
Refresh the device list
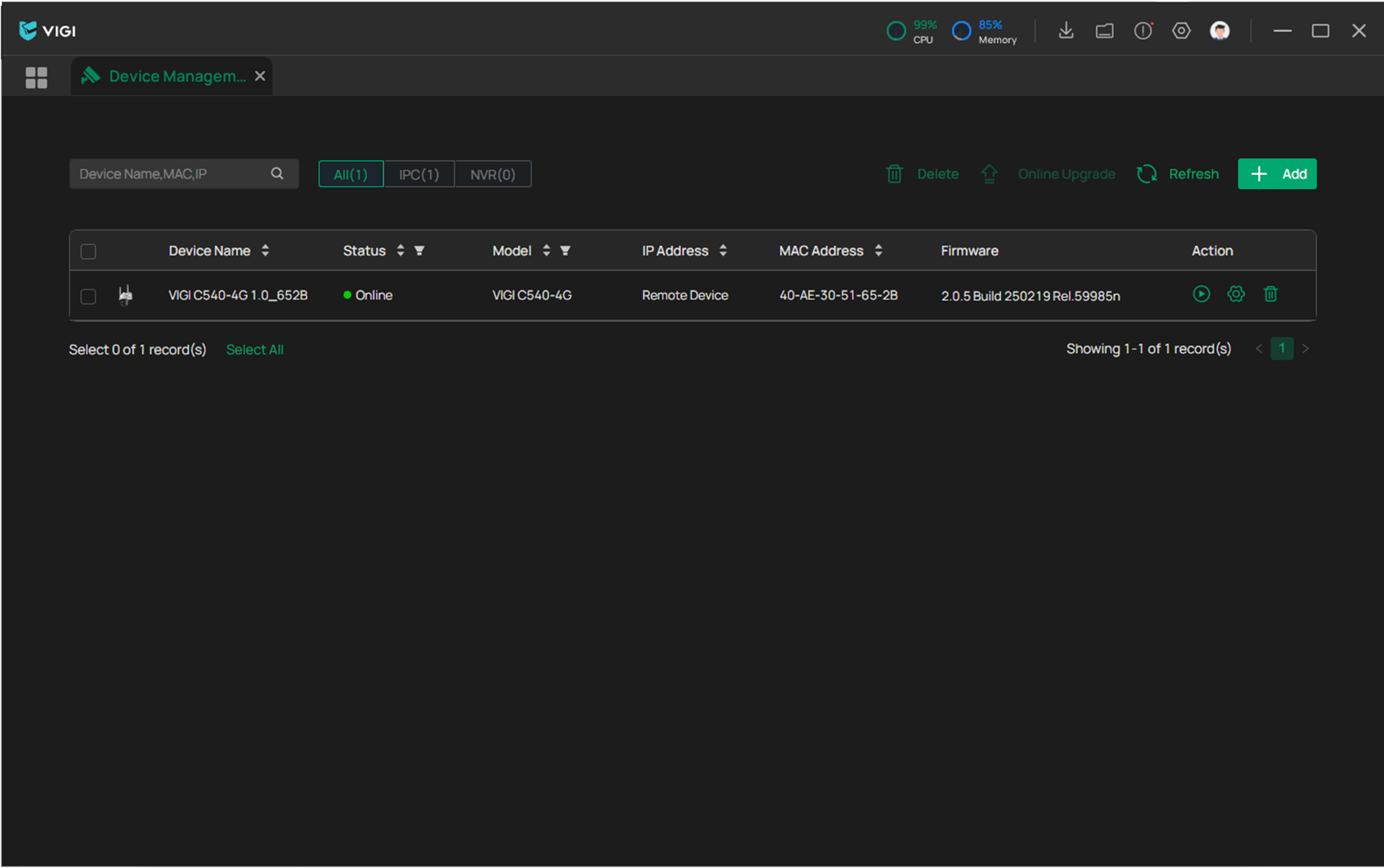click(x=1178, y=174)
